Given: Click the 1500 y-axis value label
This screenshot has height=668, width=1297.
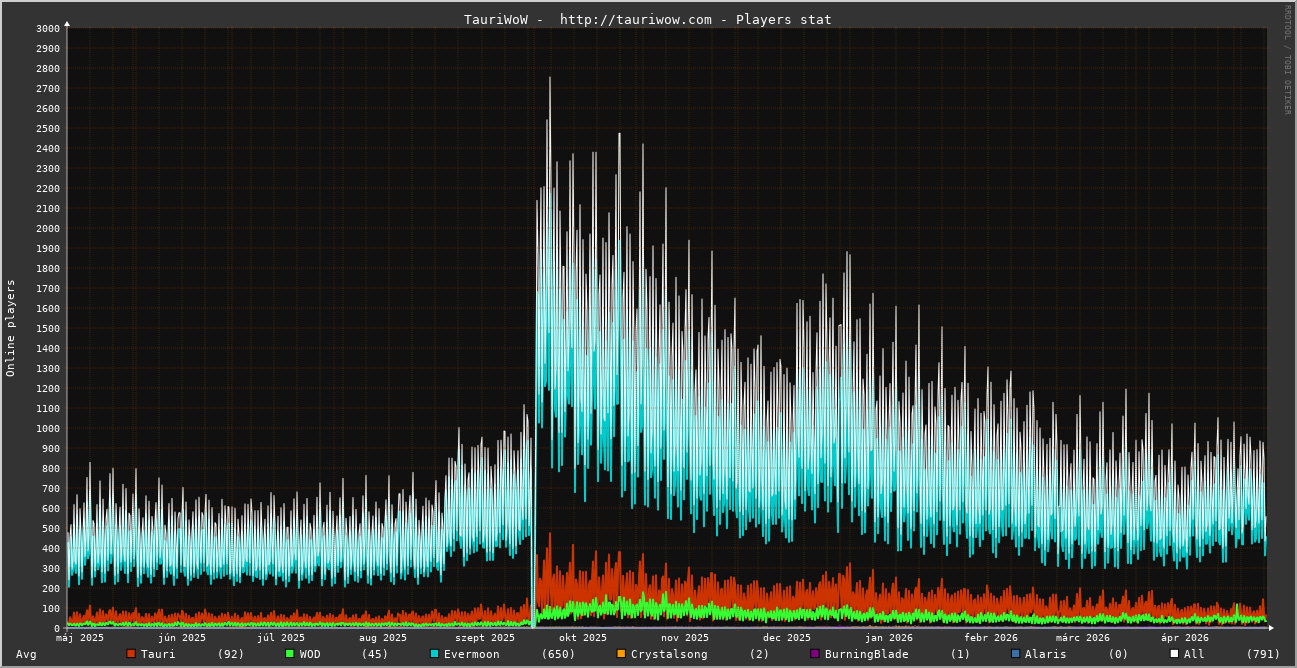Looking at the screenshot, I should pyautogui.click(x=48, y=328).
